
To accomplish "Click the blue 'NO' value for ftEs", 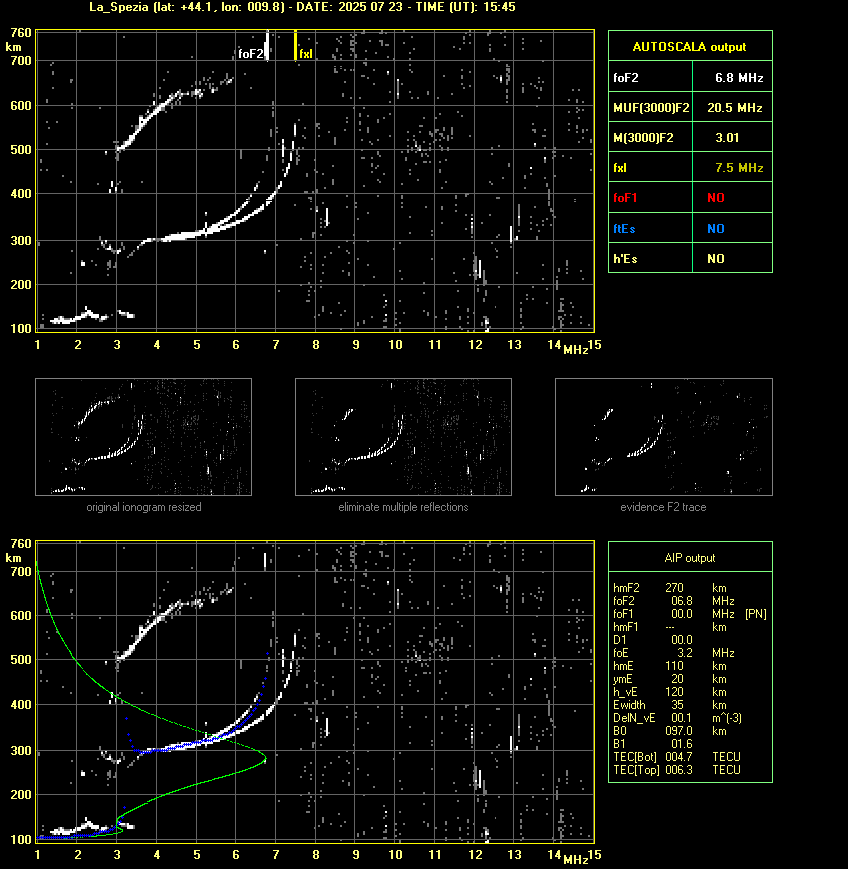I will point(716,229).
